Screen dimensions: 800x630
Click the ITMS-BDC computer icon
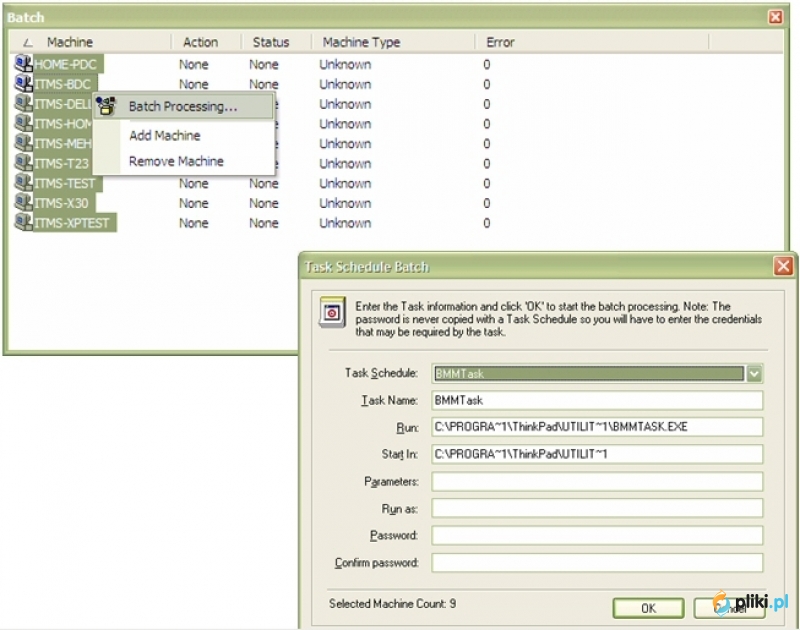pos(23,84)
